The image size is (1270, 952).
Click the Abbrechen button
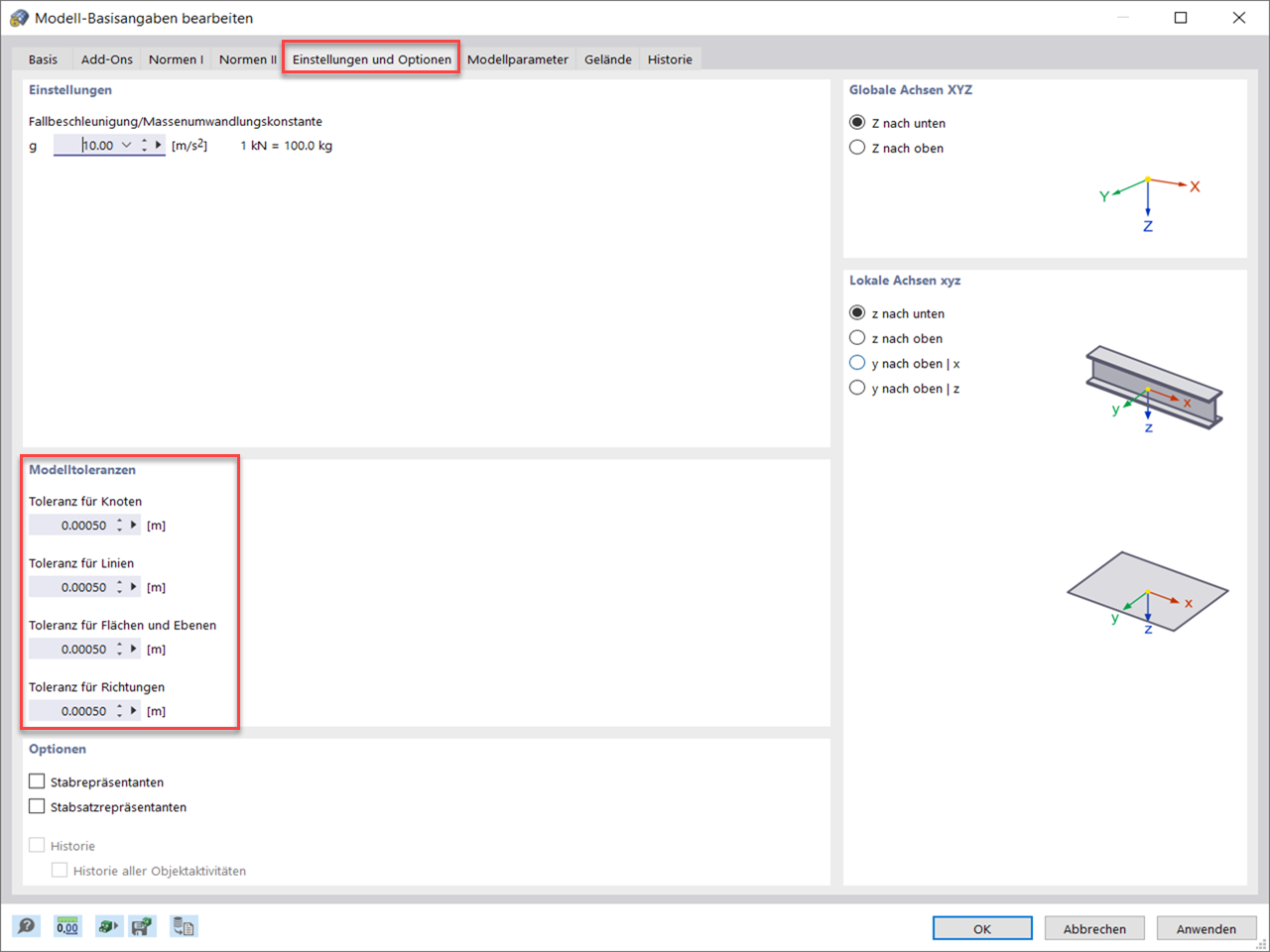pyautogui.click(x=1094, y=928)
